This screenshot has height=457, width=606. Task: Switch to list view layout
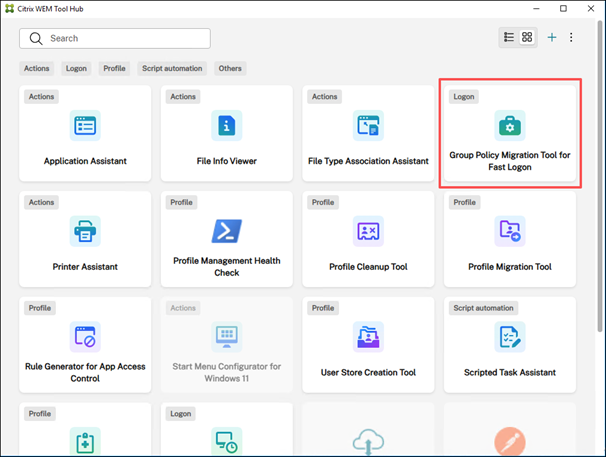509,38
